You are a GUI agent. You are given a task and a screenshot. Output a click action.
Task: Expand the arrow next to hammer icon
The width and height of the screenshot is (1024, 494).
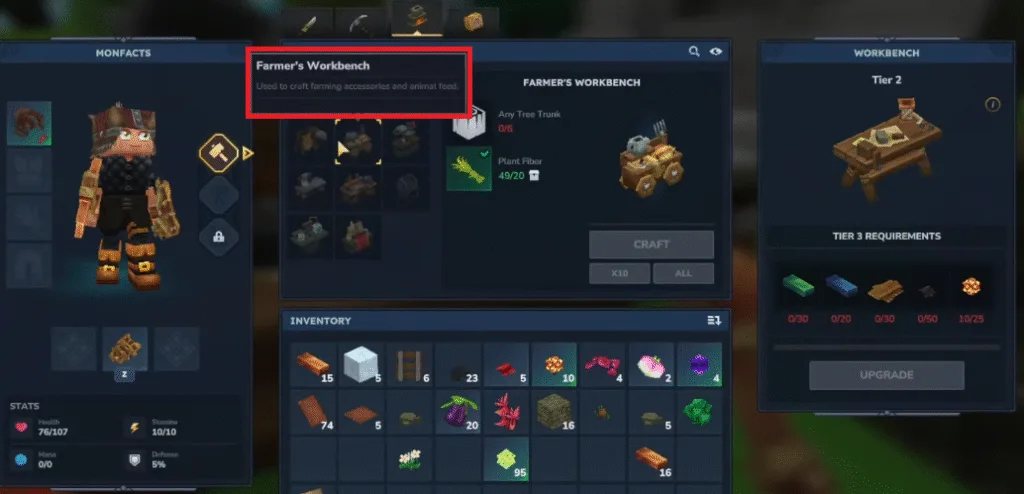point(248,154)
